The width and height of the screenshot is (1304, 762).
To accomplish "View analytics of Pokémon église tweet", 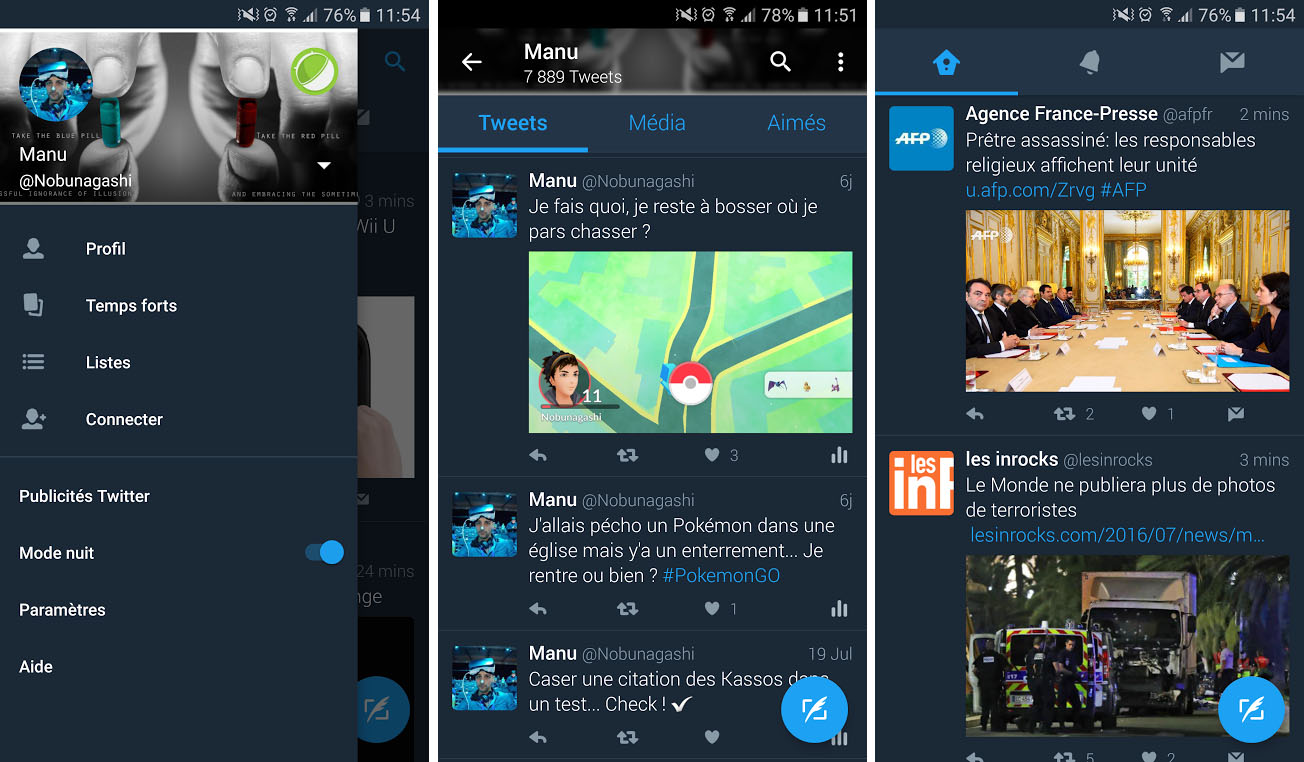I will tap(839, 608).
